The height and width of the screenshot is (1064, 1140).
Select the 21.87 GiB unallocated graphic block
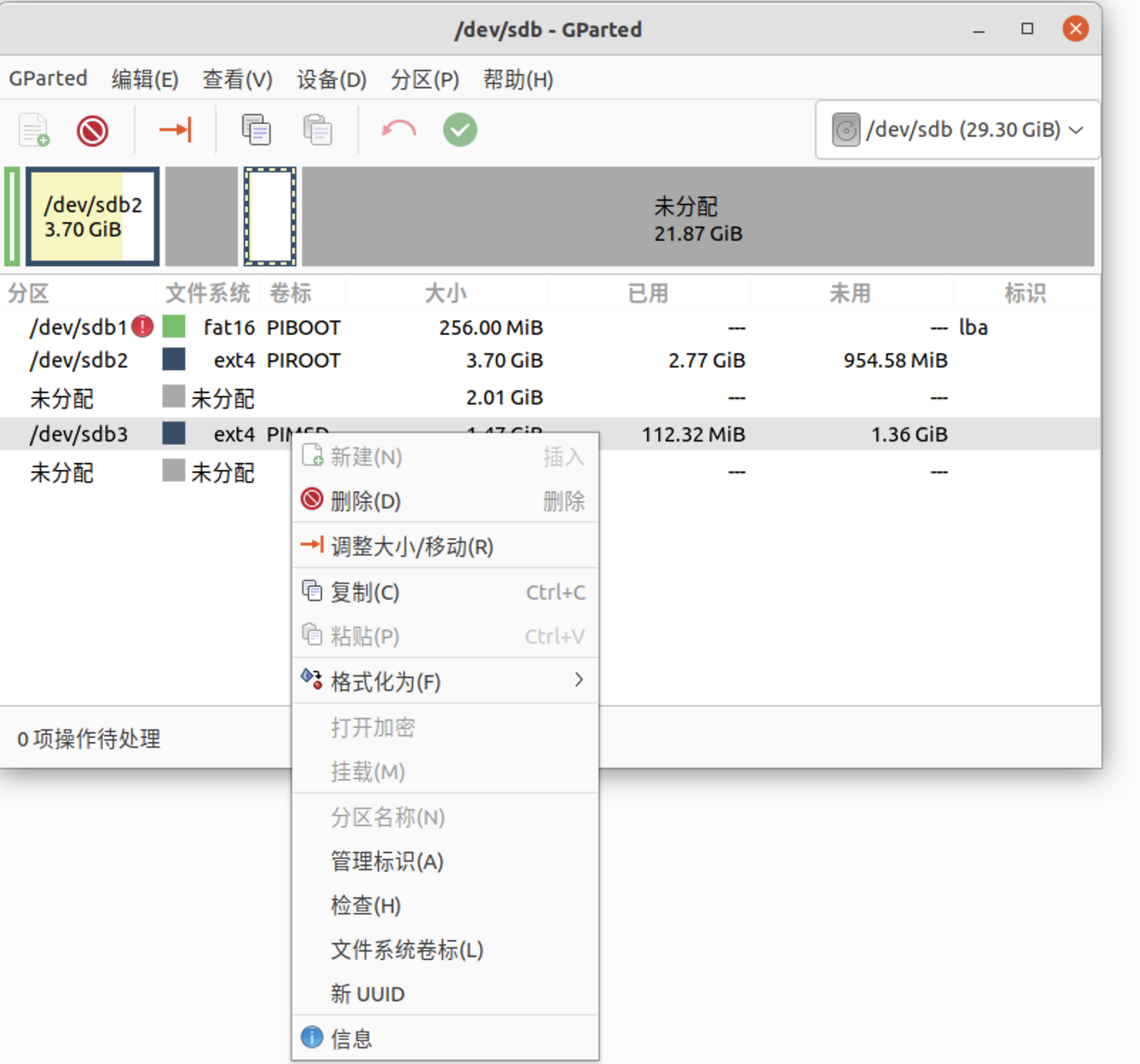coord(698,217)
